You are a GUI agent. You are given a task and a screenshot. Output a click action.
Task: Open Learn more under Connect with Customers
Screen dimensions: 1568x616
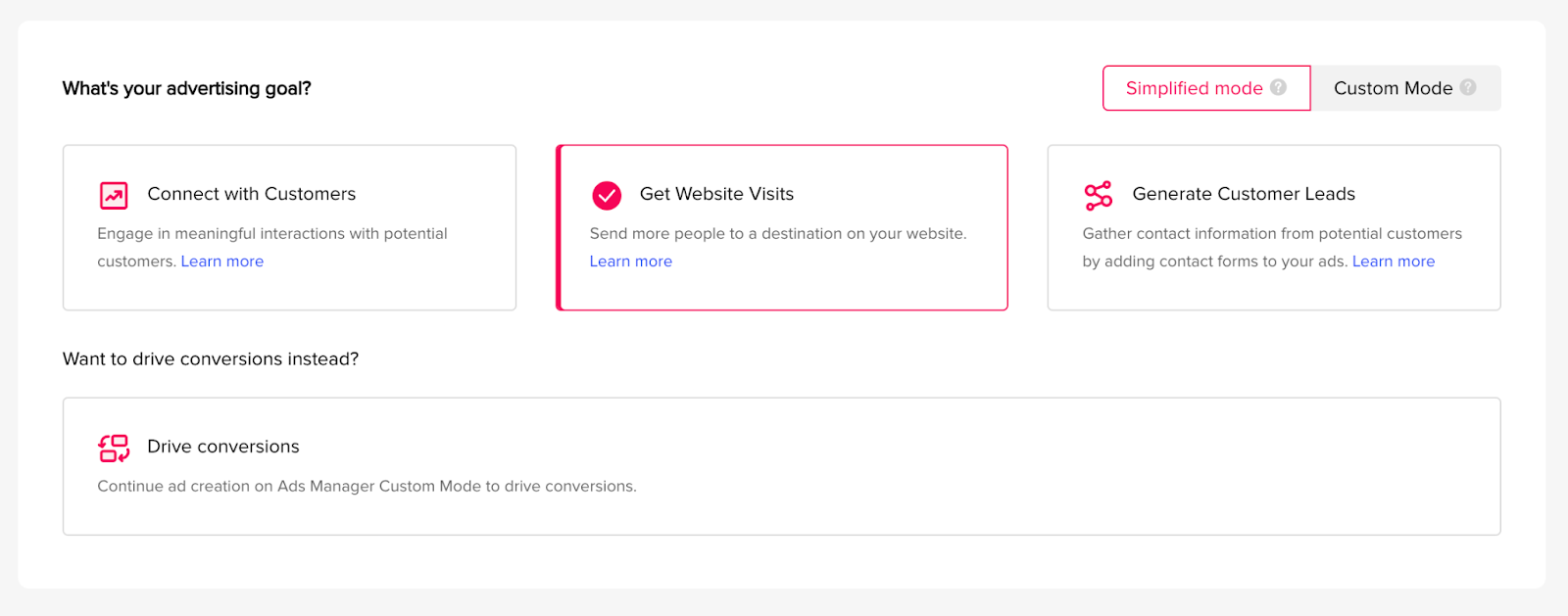pos(222,261)
